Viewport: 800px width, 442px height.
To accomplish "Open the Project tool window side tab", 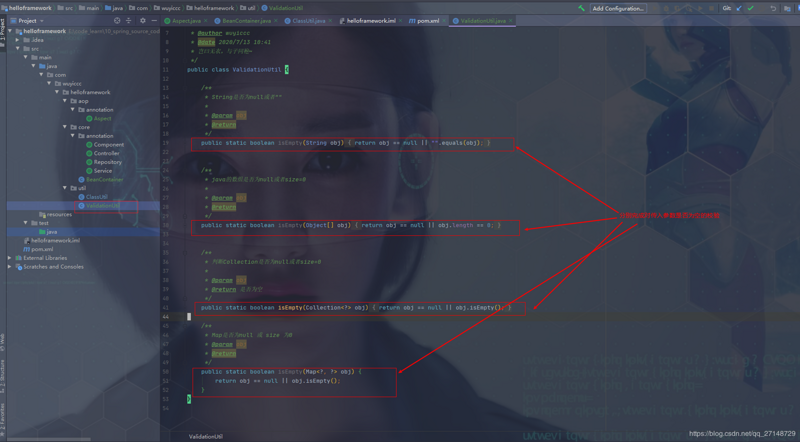I will coord(3,32).
